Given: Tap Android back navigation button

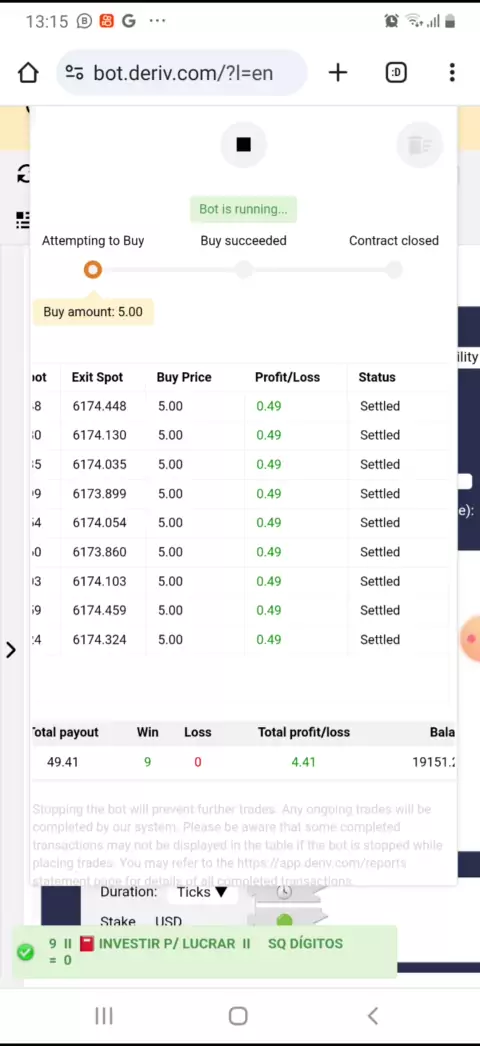Looking at the screenshot, I should click(373, 1016).
